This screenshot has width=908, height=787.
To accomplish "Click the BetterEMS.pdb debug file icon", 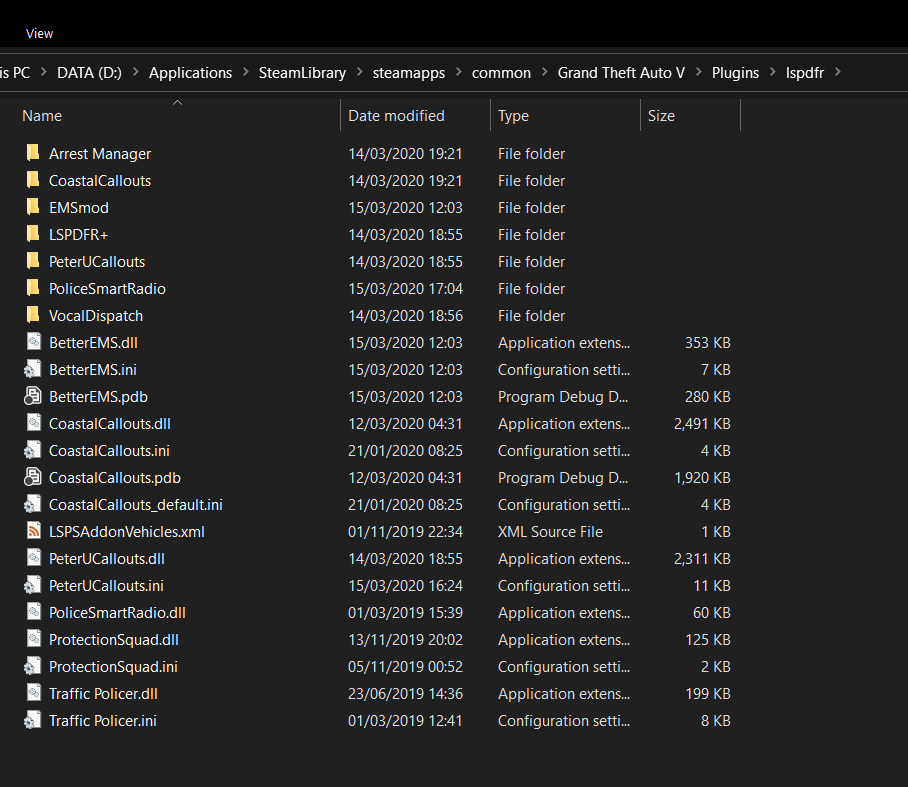I will tap(32, 396).
